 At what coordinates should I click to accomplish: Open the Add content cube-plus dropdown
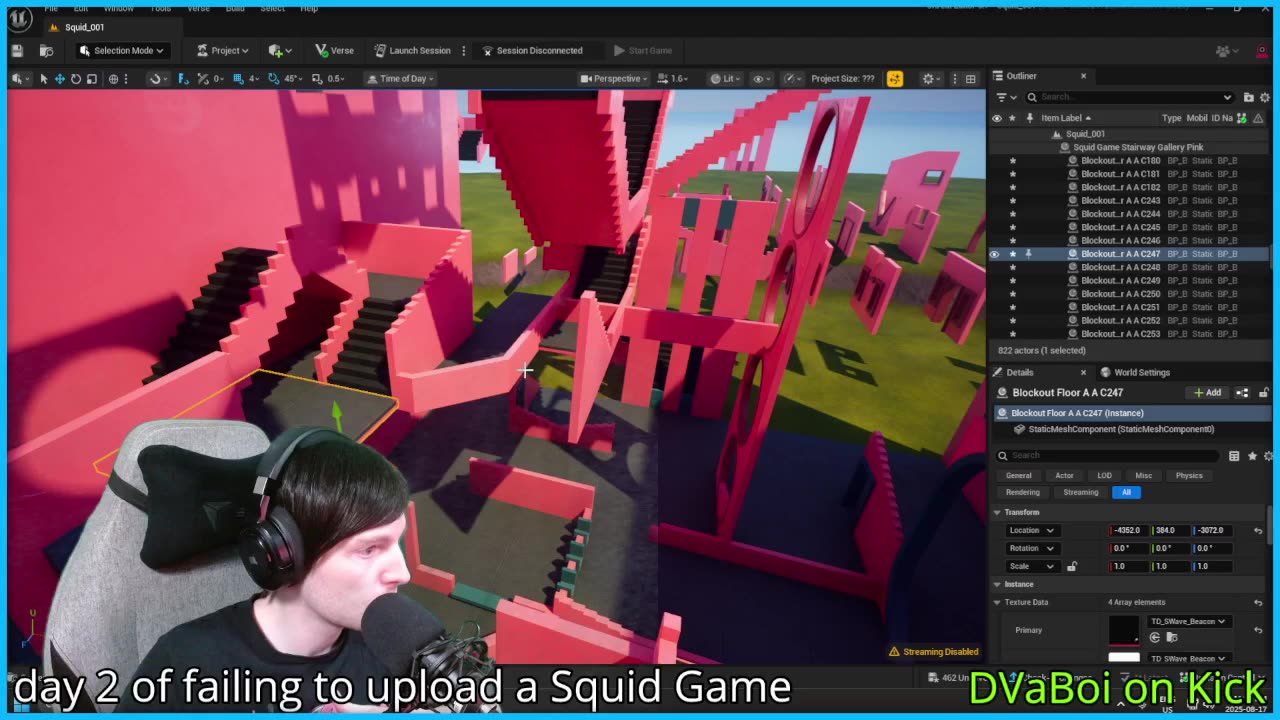[280, 50]
